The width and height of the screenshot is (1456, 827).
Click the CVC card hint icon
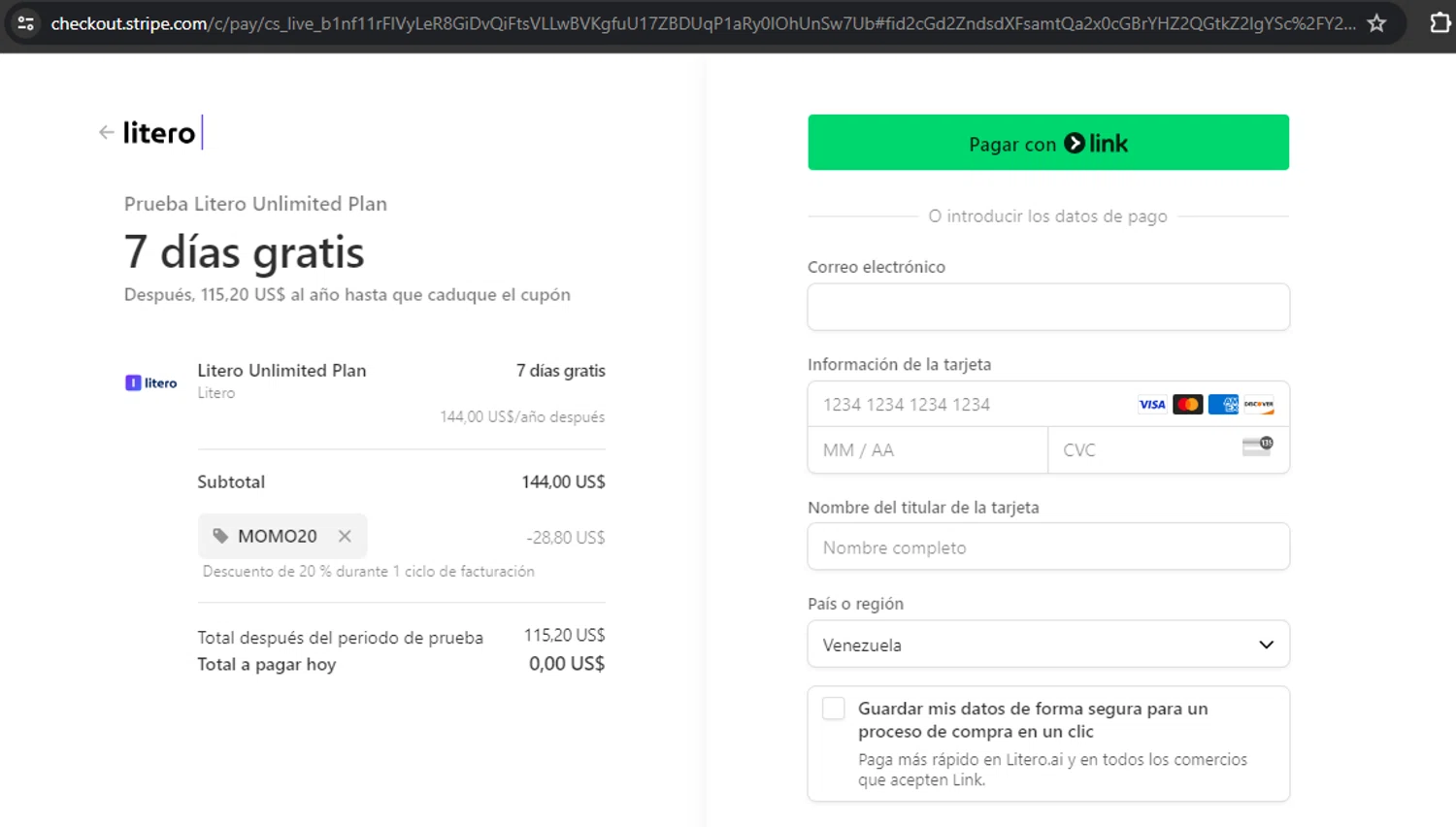click(1258, 446)
